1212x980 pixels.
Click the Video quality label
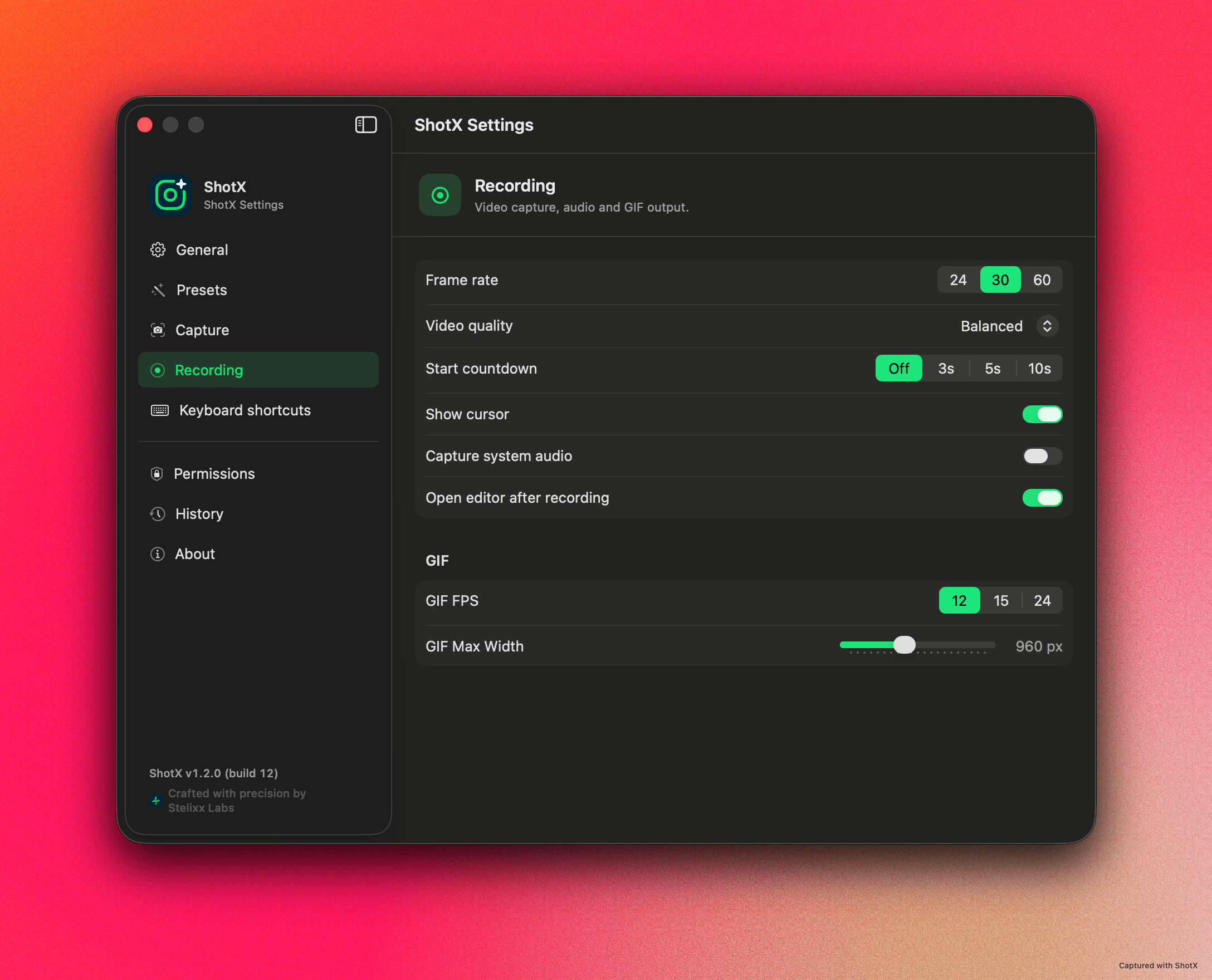pyautogui.click(x=469, y=326)
